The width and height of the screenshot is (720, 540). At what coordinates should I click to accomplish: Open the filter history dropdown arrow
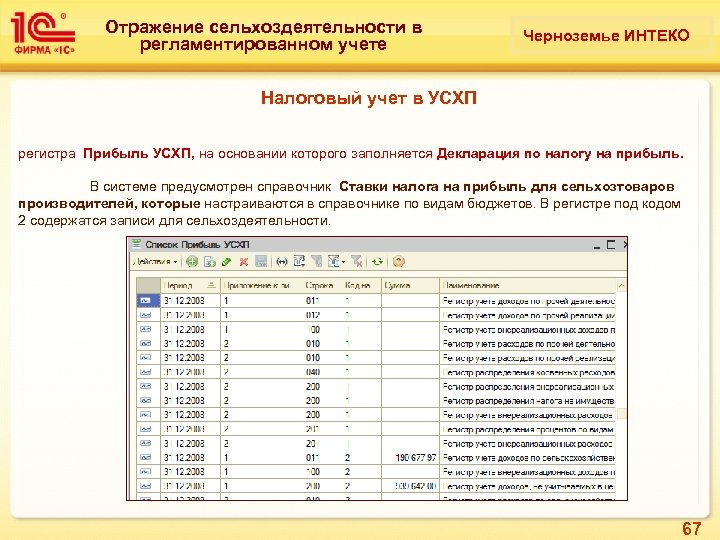(x=343, y=262)
